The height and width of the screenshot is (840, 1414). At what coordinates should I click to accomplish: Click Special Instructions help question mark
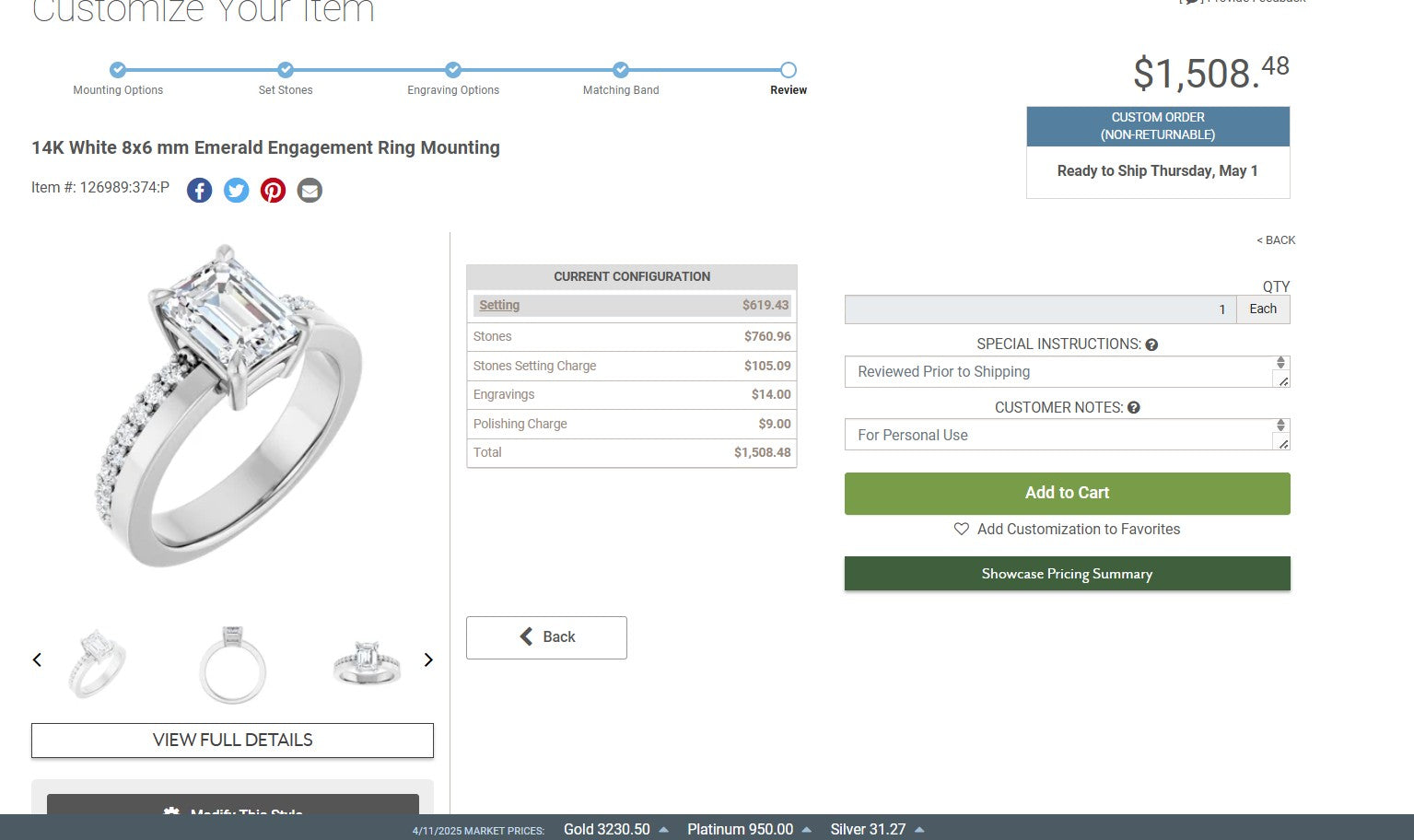click(x=1151, y=344)
